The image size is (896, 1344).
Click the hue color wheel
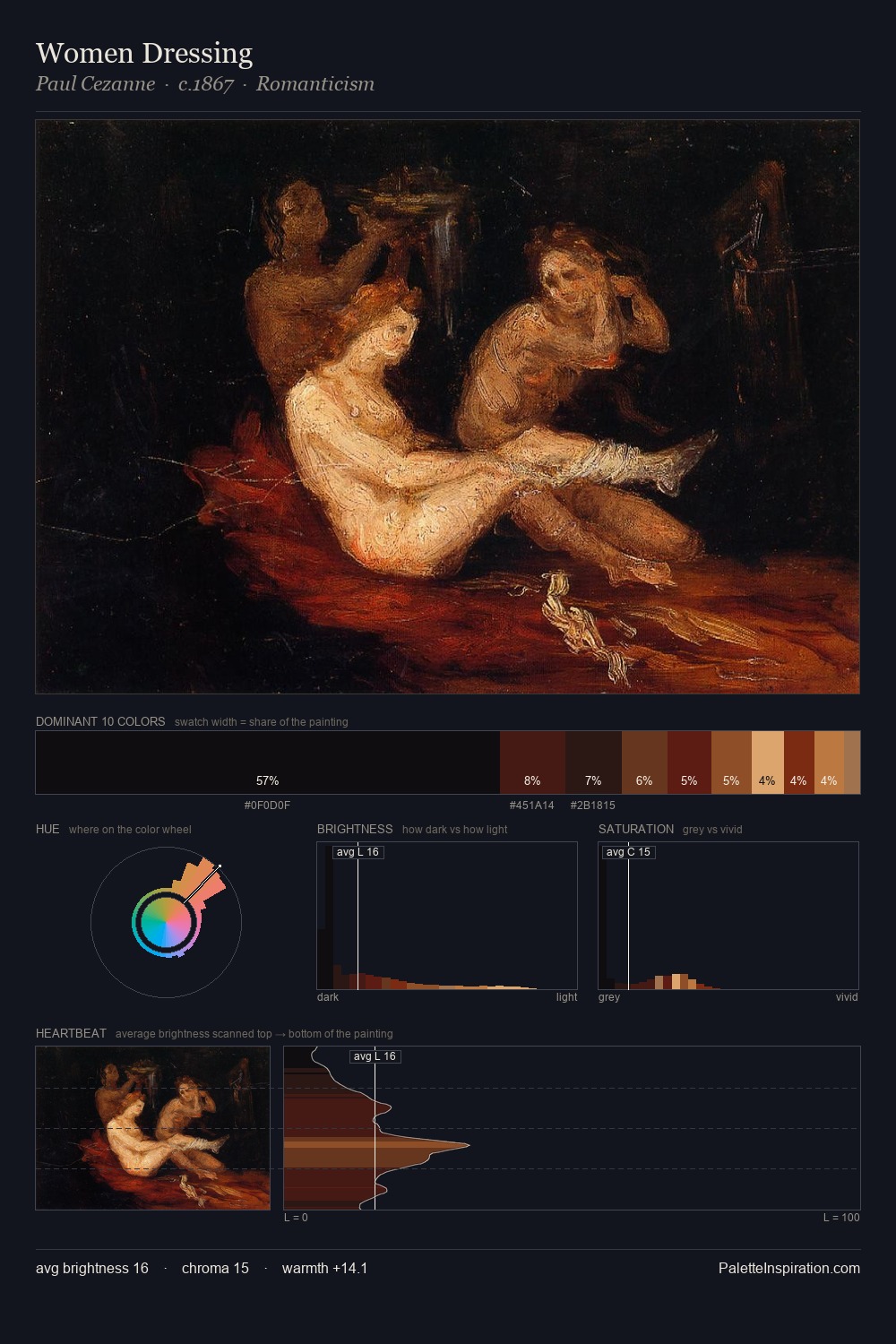(x=166, y=922)
